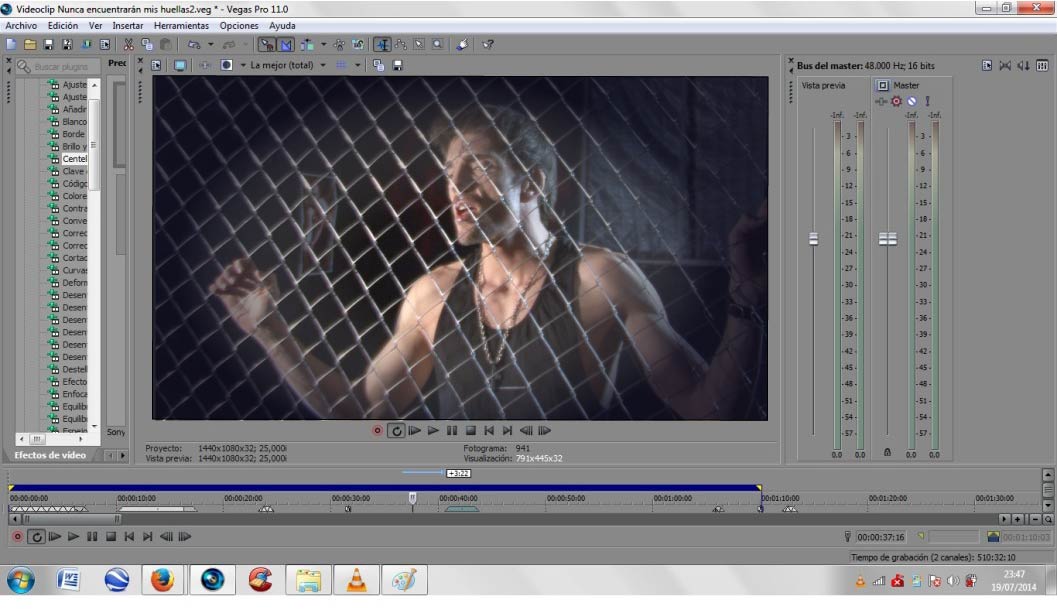The image size is (1058, 609).
Task: Pause playback under the video preview
Action: pyautogui.click(x=451, y=431)
